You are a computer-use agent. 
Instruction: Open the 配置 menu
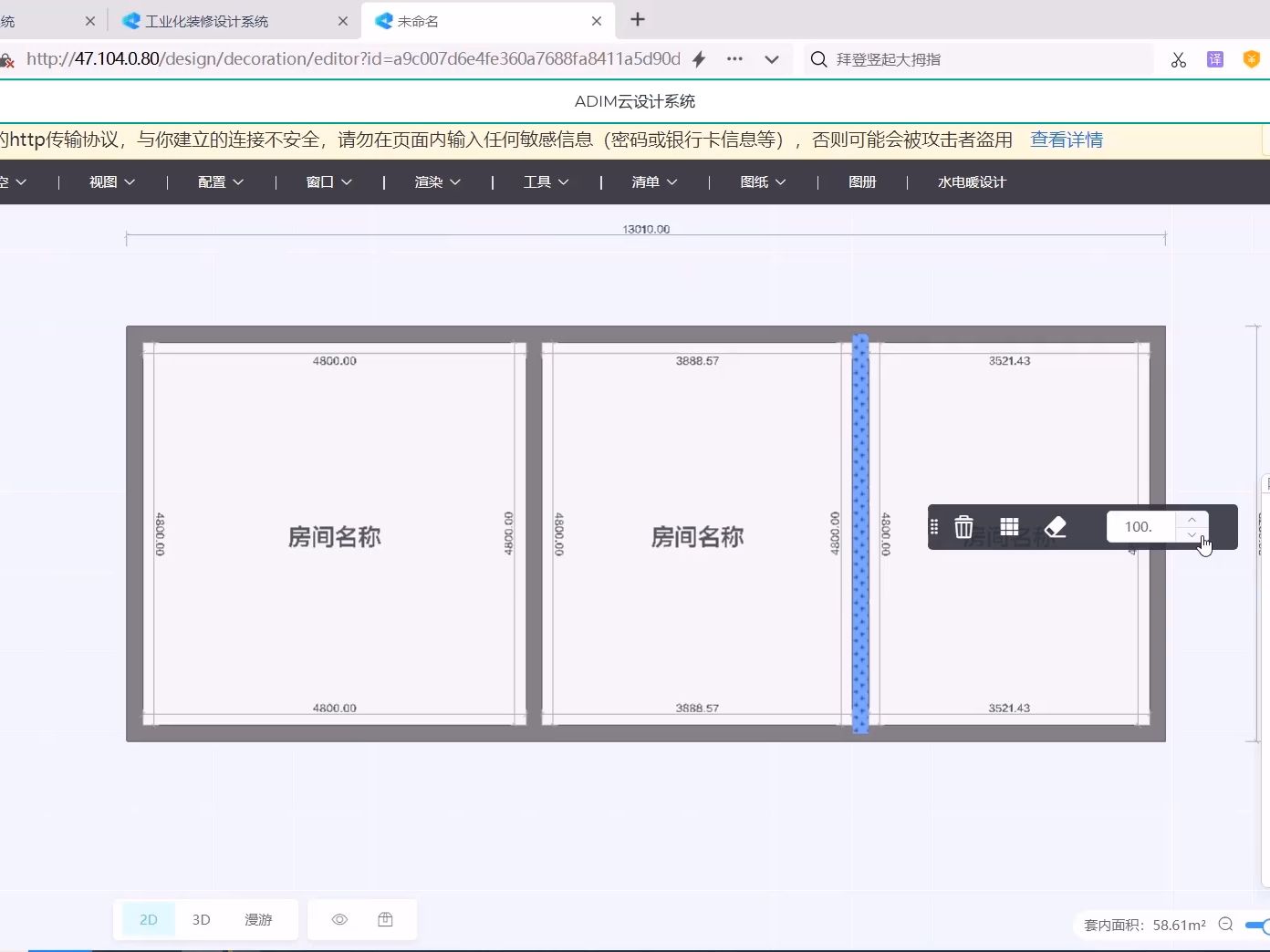pyautogui.click(x=221, y=181)
